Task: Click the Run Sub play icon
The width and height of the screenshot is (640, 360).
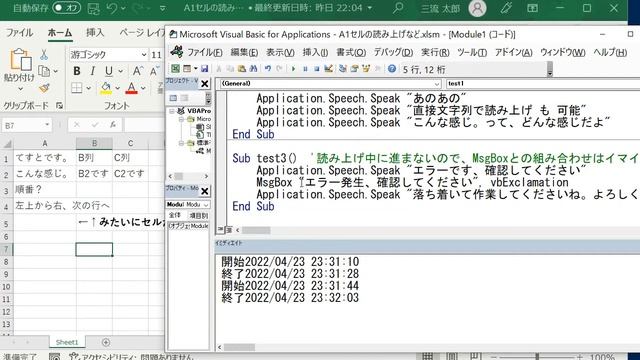Action: pos(293,69)
